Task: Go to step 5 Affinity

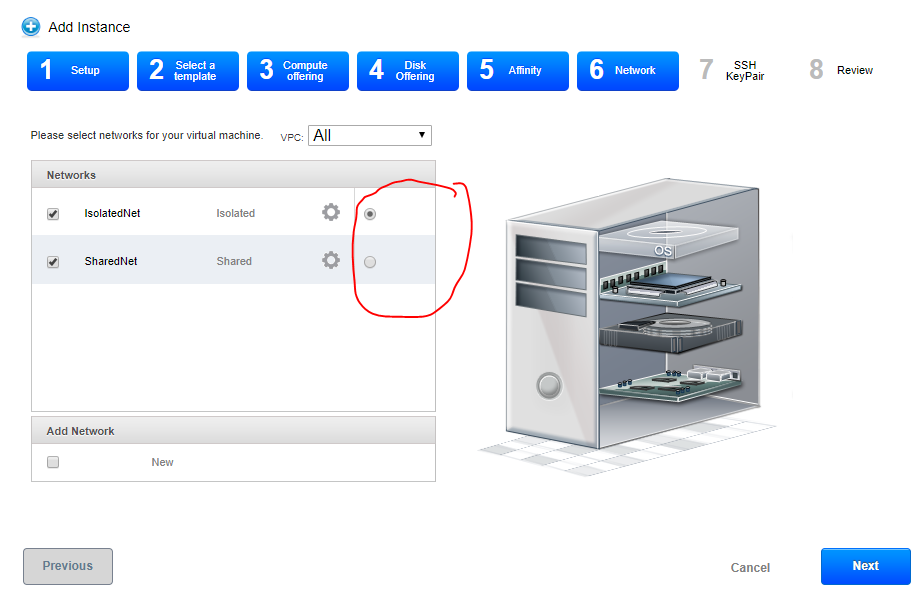Action: [x=517, y=71]
